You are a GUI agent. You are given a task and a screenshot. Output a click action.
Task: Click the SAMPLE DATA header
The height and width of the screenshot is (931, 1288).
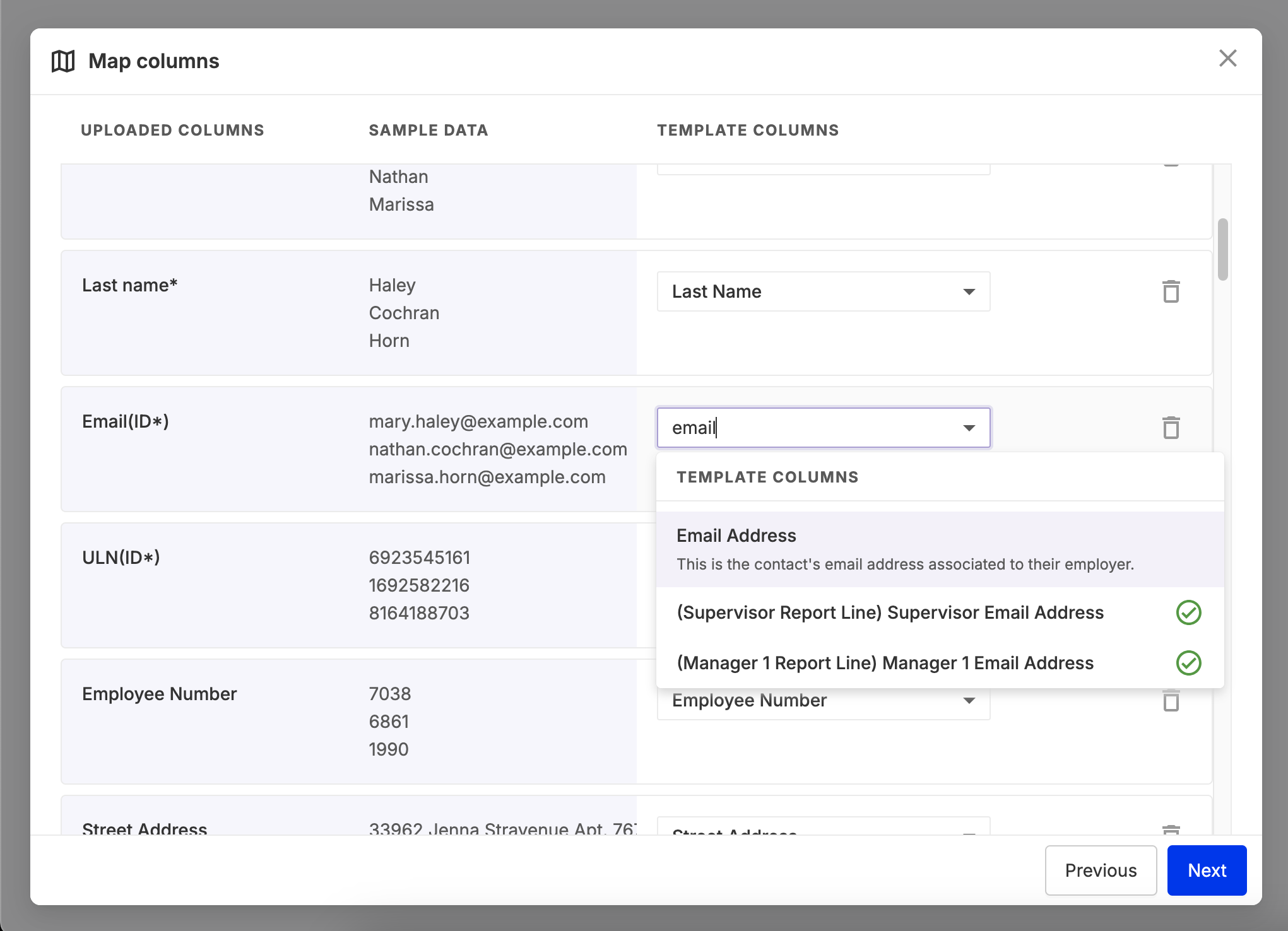click(428, 130)
